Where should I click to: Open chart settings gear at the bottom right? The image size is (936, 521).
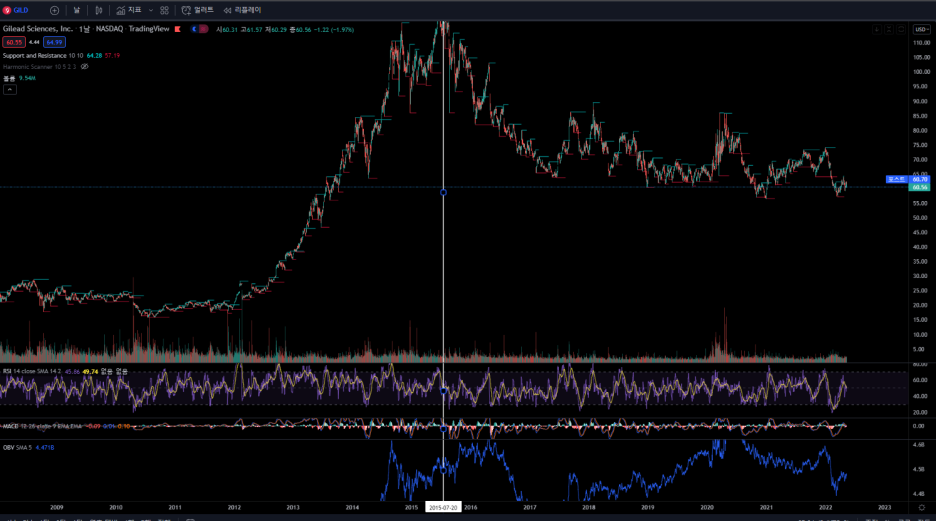(922, 507)
